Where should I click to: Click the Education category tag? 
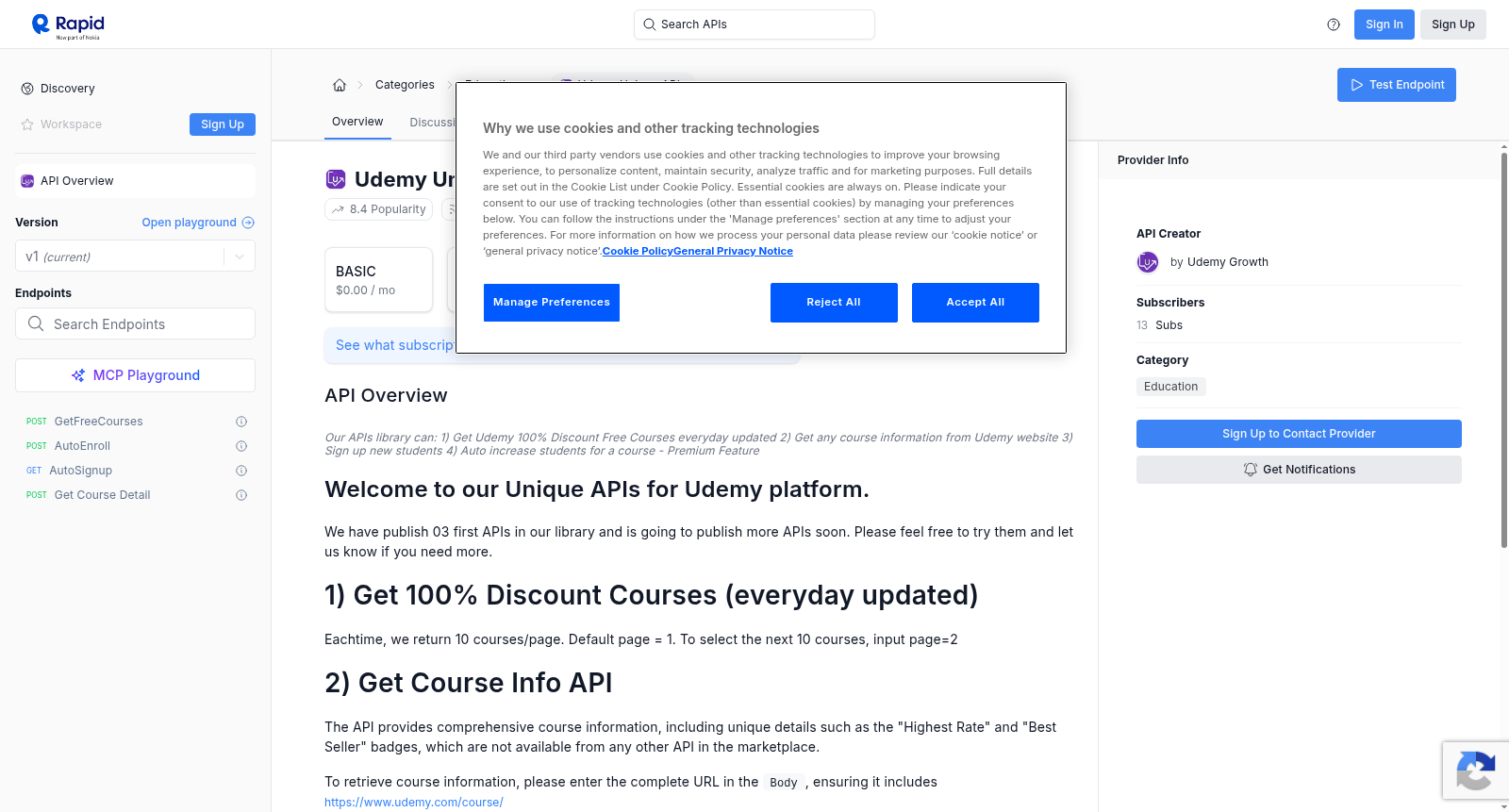pyautogui.click(x=1170, y=387)
